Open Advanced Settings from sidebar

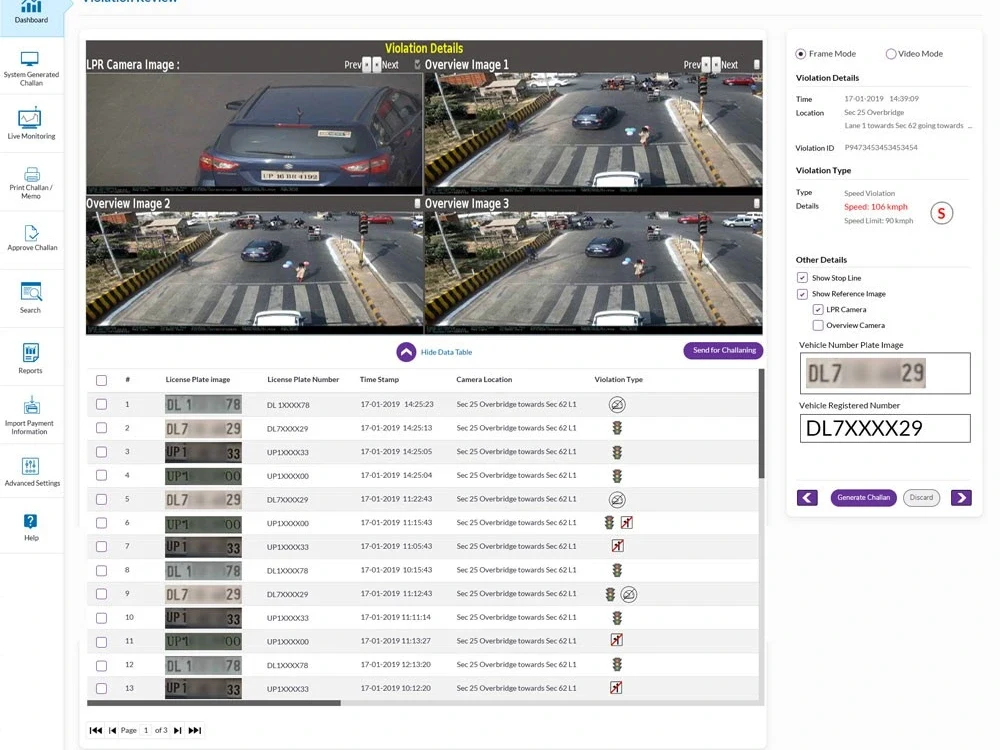(x=31, y=473)
